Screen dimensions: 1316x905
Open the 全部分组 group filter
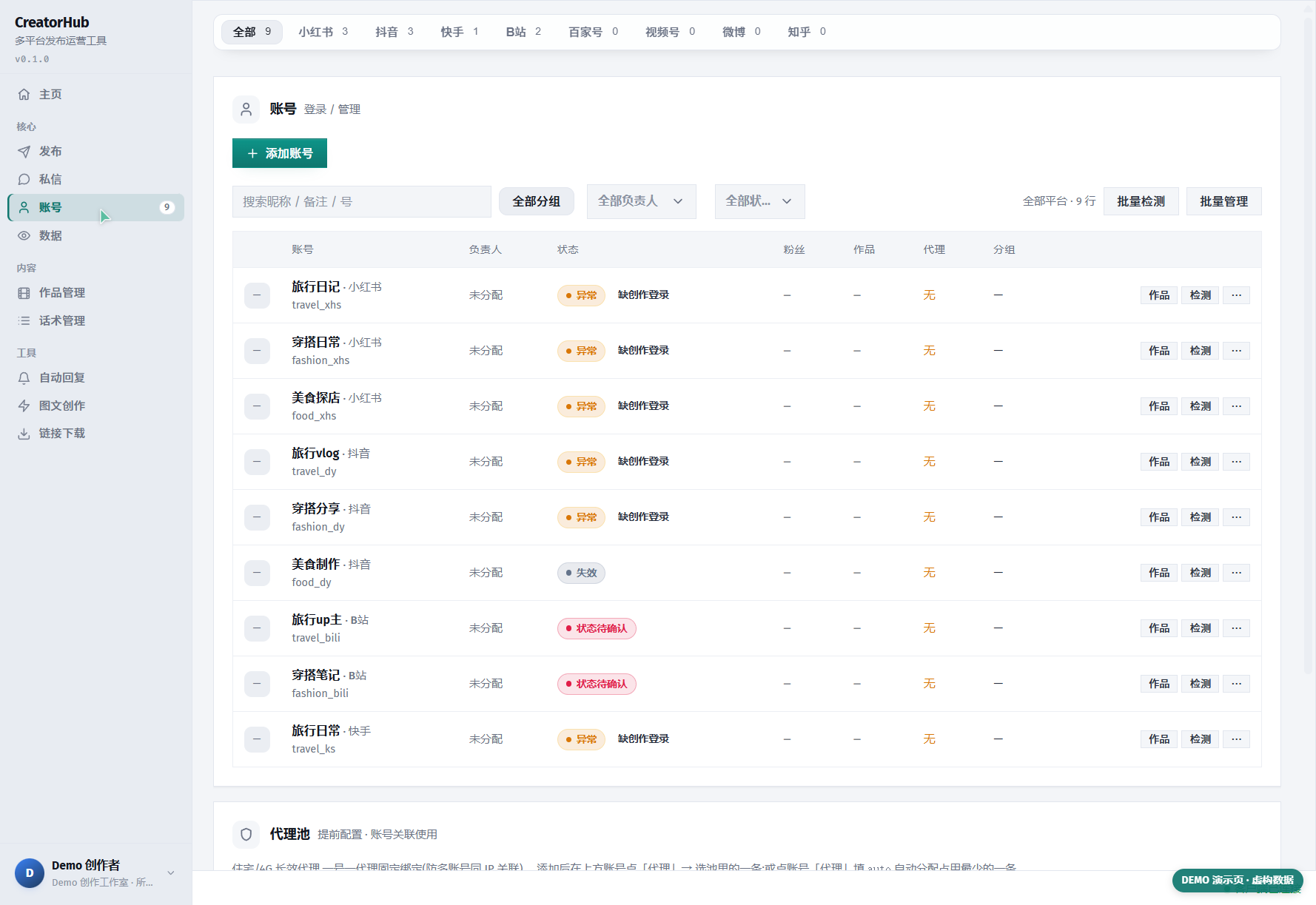coord(537,201)
